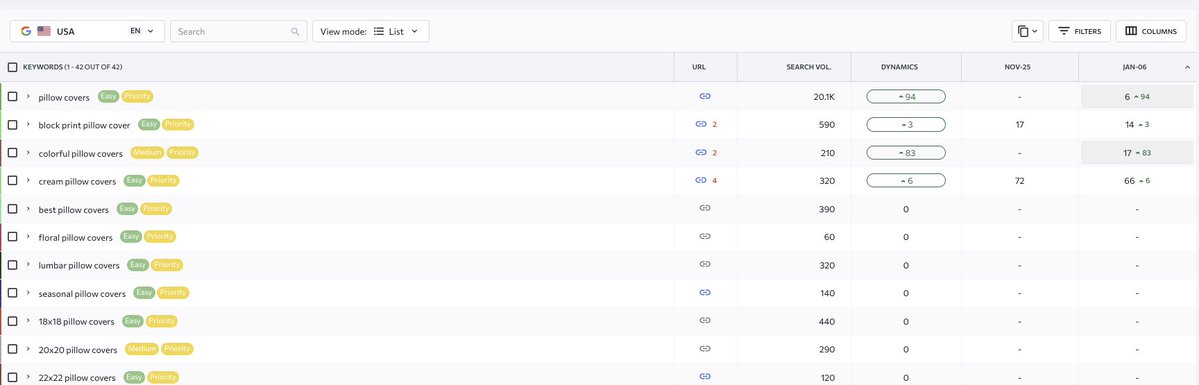The image size is (1199, 385).
Task: Check the block print pillow cover checkbox
Action: (12, 124)
